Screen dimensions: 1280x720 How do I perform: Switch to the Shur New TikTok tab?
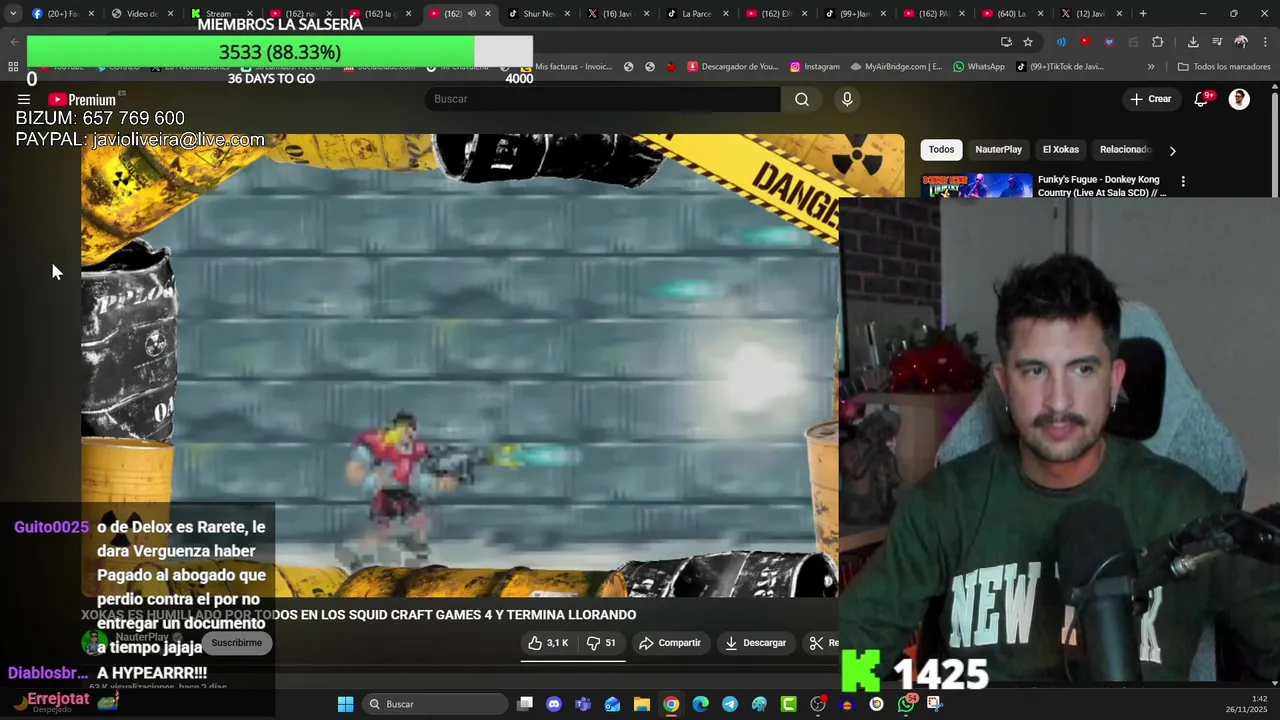click(x=540, y=14)
